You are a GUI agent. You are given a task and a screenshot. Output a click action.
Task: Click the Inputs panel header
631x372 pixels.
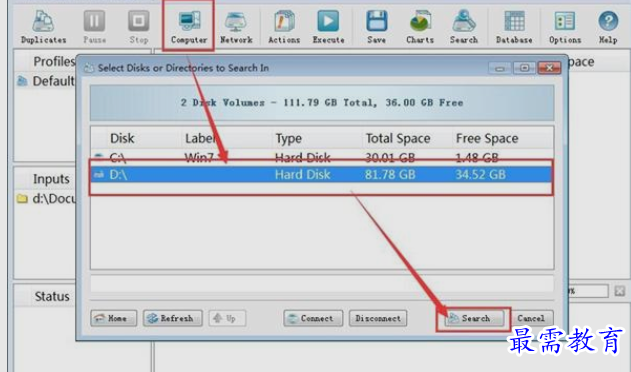coord(51,179)
